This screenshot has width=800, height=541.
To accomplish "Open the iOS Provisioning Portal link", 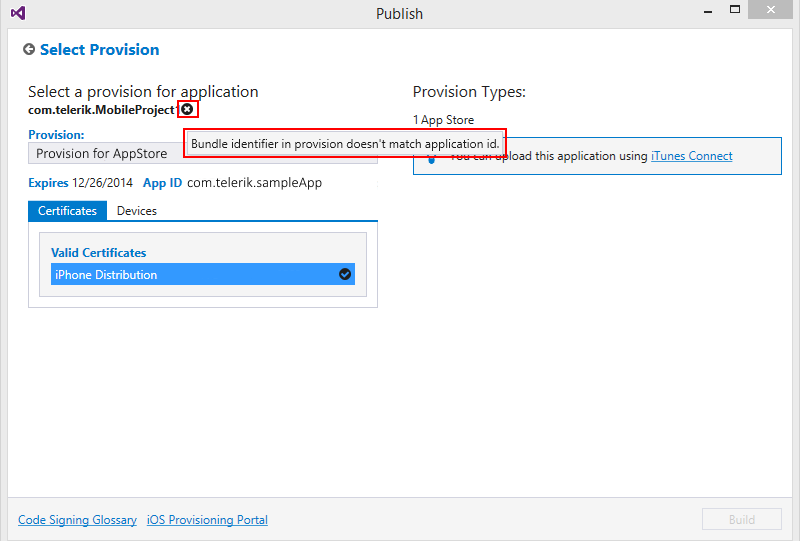I will click(207, 520).
